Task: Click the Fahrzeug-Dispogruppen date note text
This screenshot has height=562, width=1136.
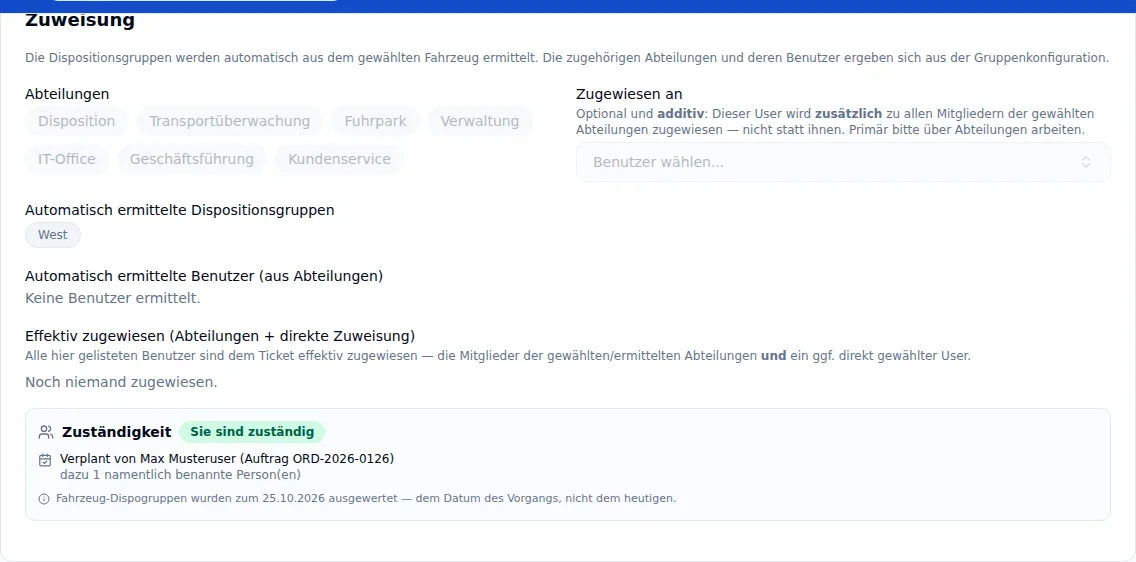Action: (366, 498)
